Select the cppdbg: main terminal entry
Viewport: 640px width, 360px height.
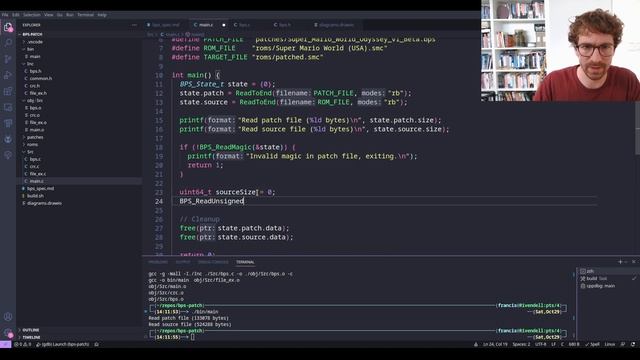coord(607,286)
